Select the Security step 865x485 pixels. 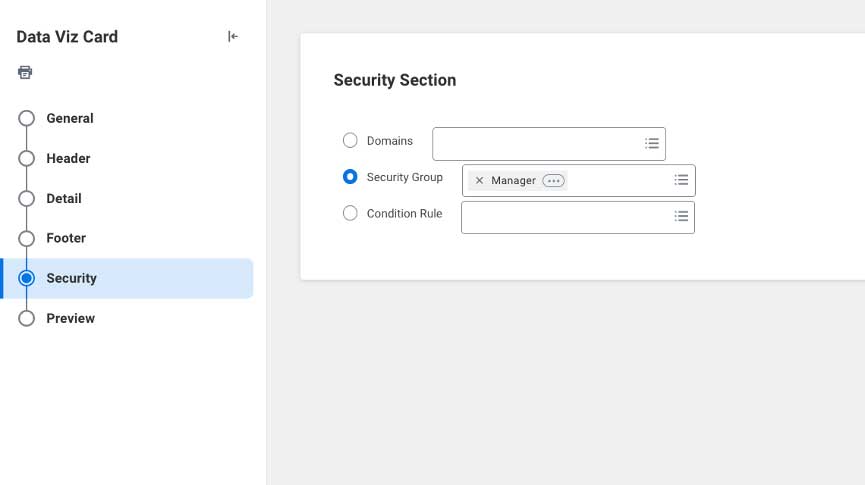tap(128, 278)
